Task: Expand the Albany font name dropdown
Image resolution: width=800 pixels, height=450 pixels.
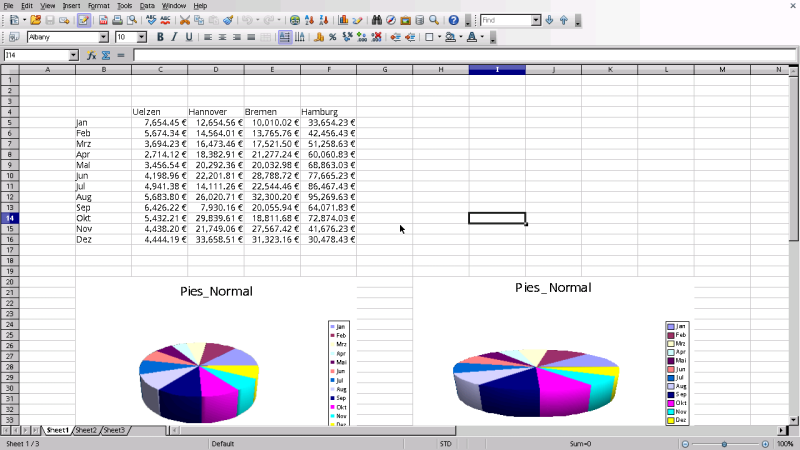Action: tap(104, 37)
